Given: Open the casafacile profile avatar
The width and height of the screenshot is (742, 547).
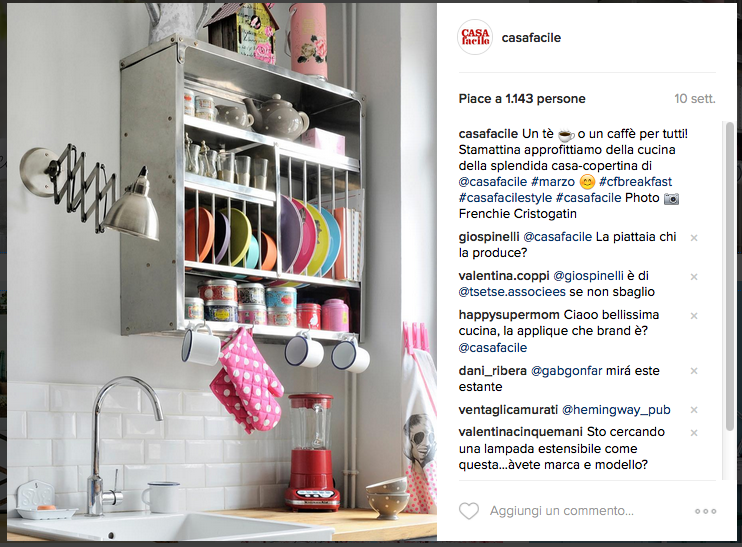Looking at the screenshot, I should [475, 37].
